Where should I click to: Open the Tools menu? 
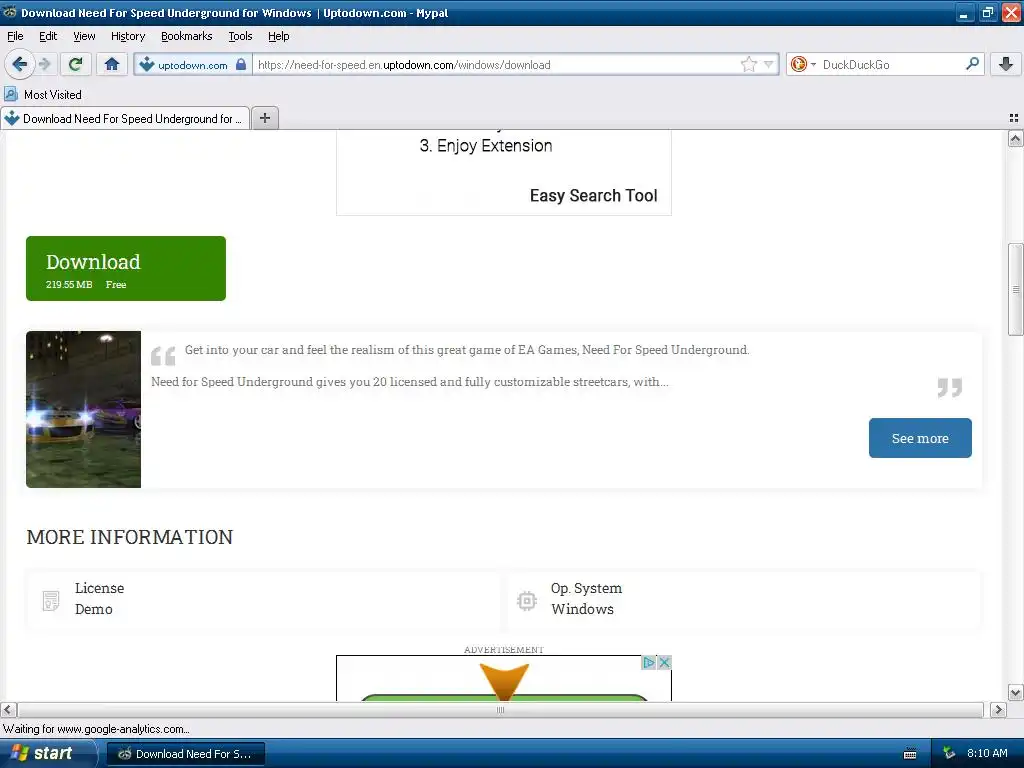point(240,36)
